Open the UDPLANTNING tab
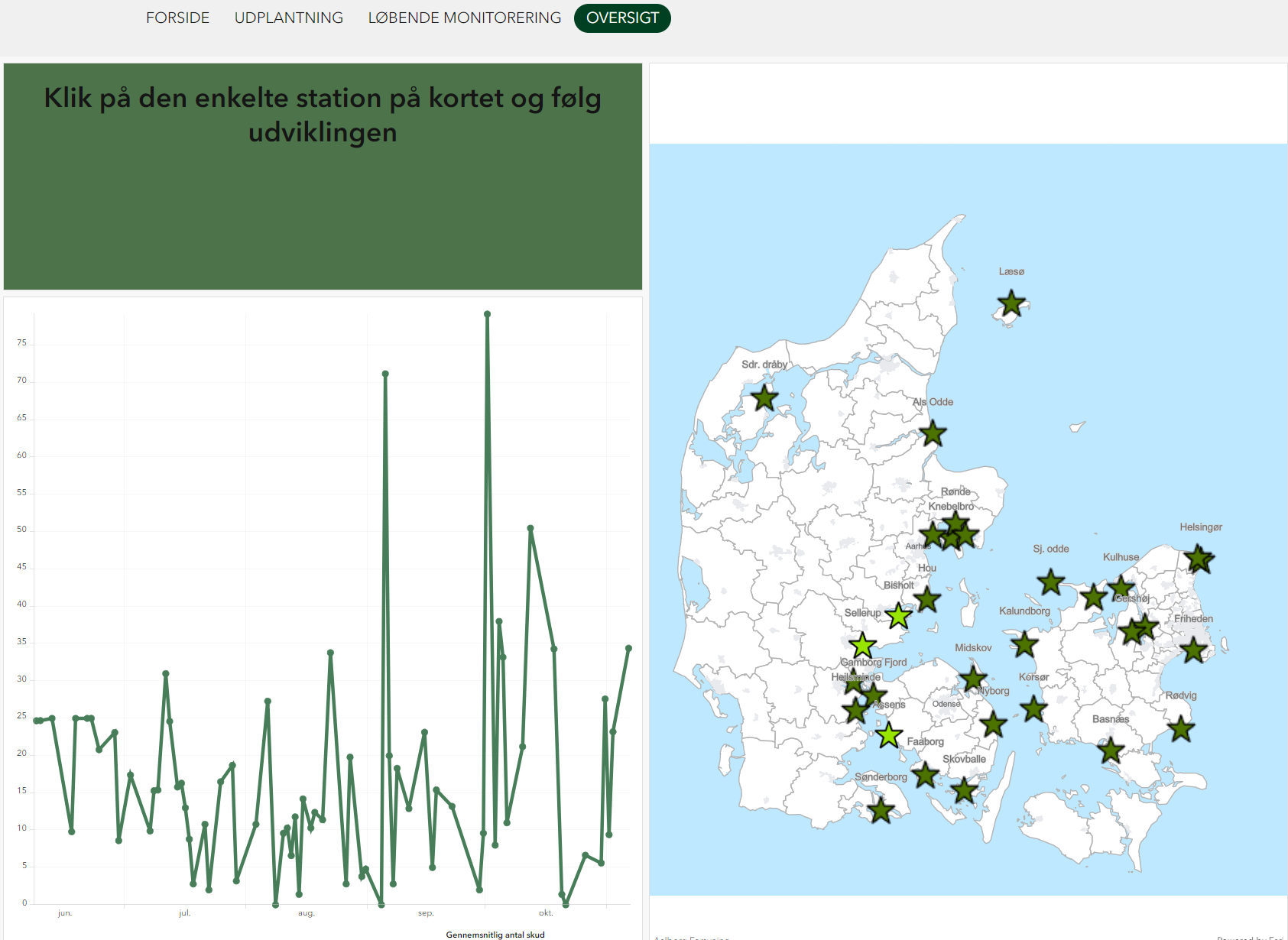1288x940 pixels. (288, 18)
